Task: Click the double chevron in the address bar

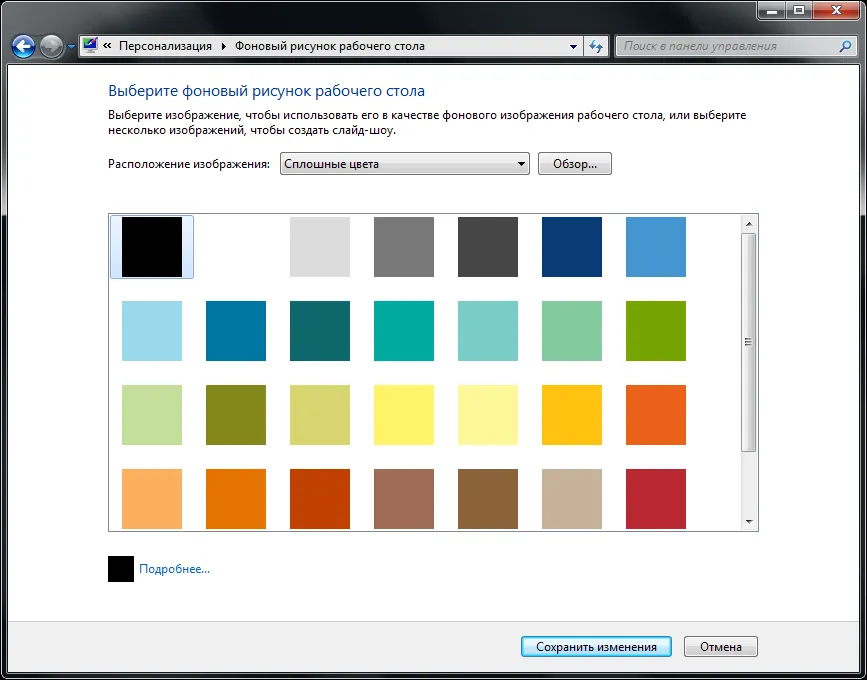Action: (108, 46)
